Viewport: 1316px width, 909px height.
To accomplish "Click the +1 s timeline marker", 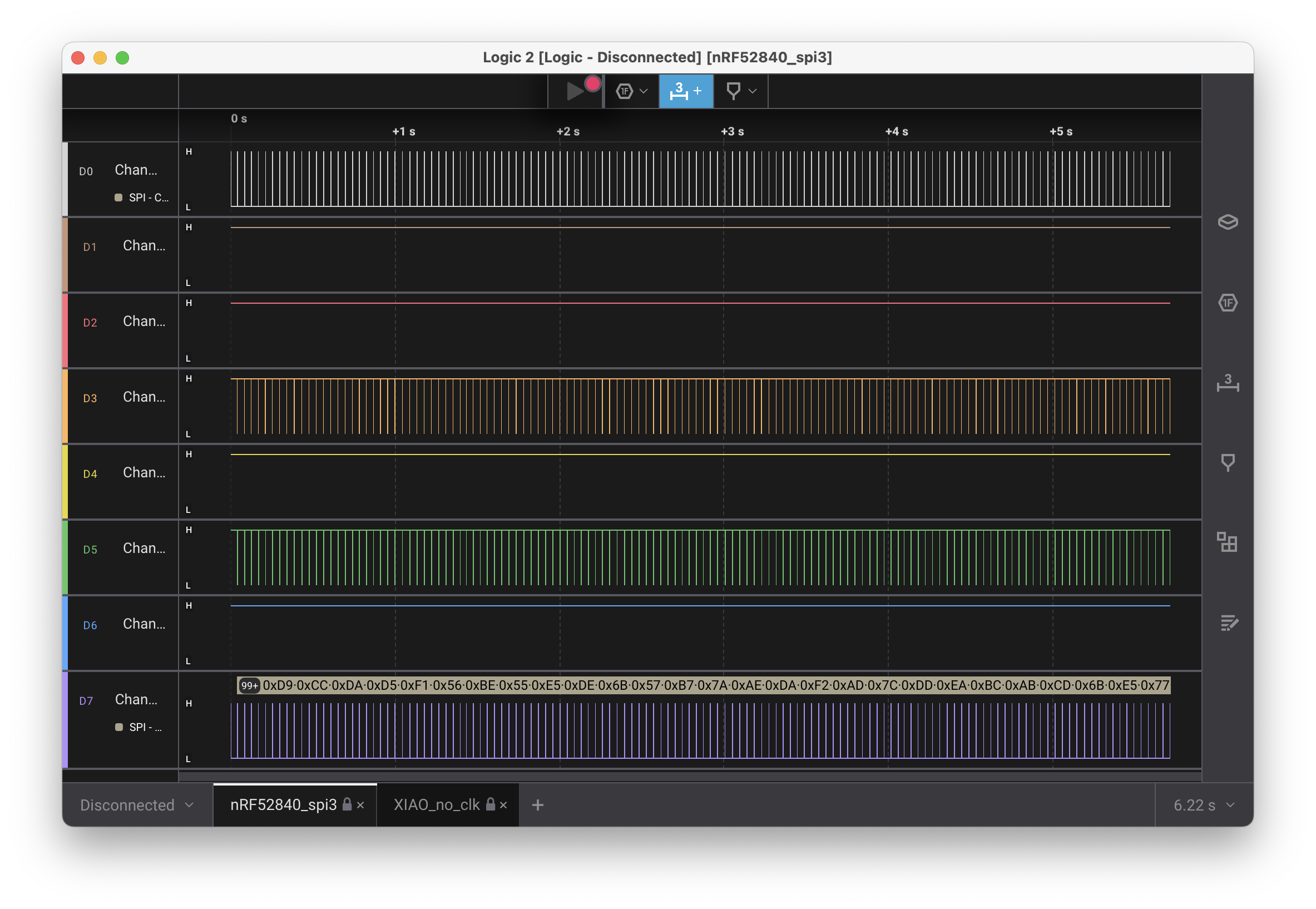I will [x=403, y=131].
